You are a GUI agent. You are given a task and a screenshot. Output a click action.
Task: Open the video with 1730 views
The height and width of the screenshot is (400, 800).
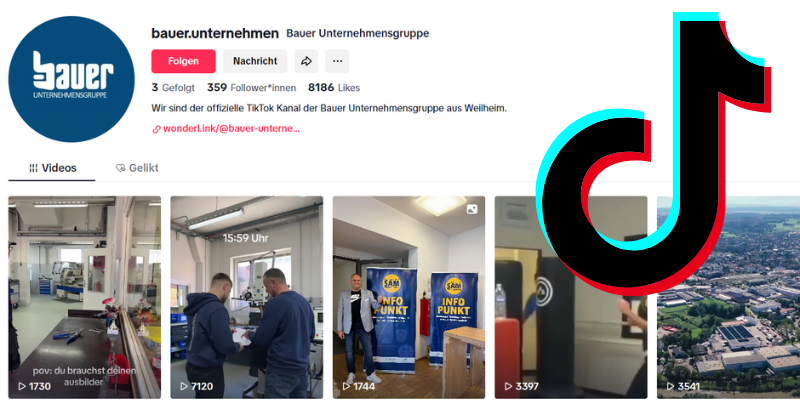(x=85, y=297)
